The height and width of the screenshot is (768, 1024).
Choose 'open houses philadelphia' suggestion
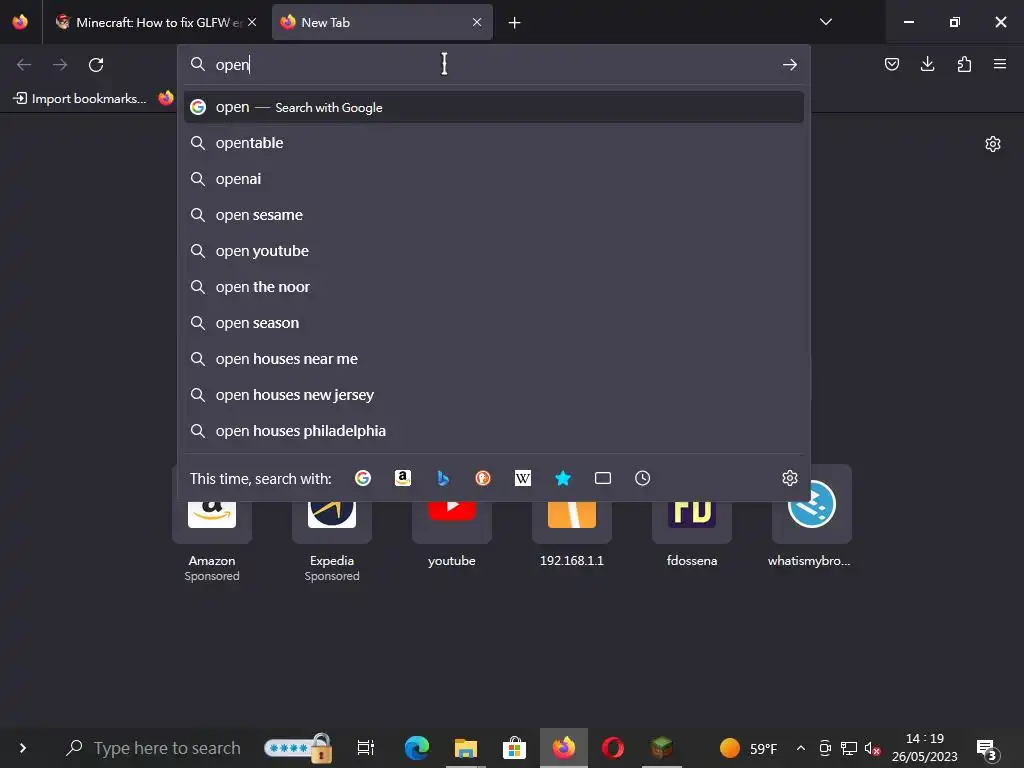click(494, 431)
